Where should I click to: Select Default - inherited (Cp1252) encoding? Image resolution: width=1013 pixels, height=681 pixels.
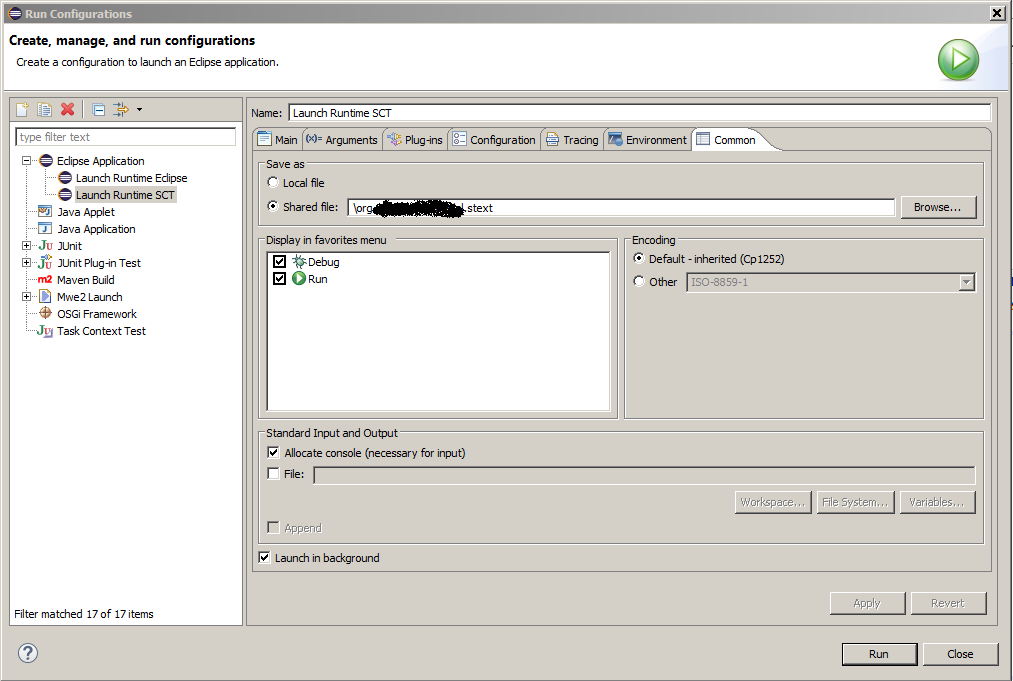coord(639,258)
